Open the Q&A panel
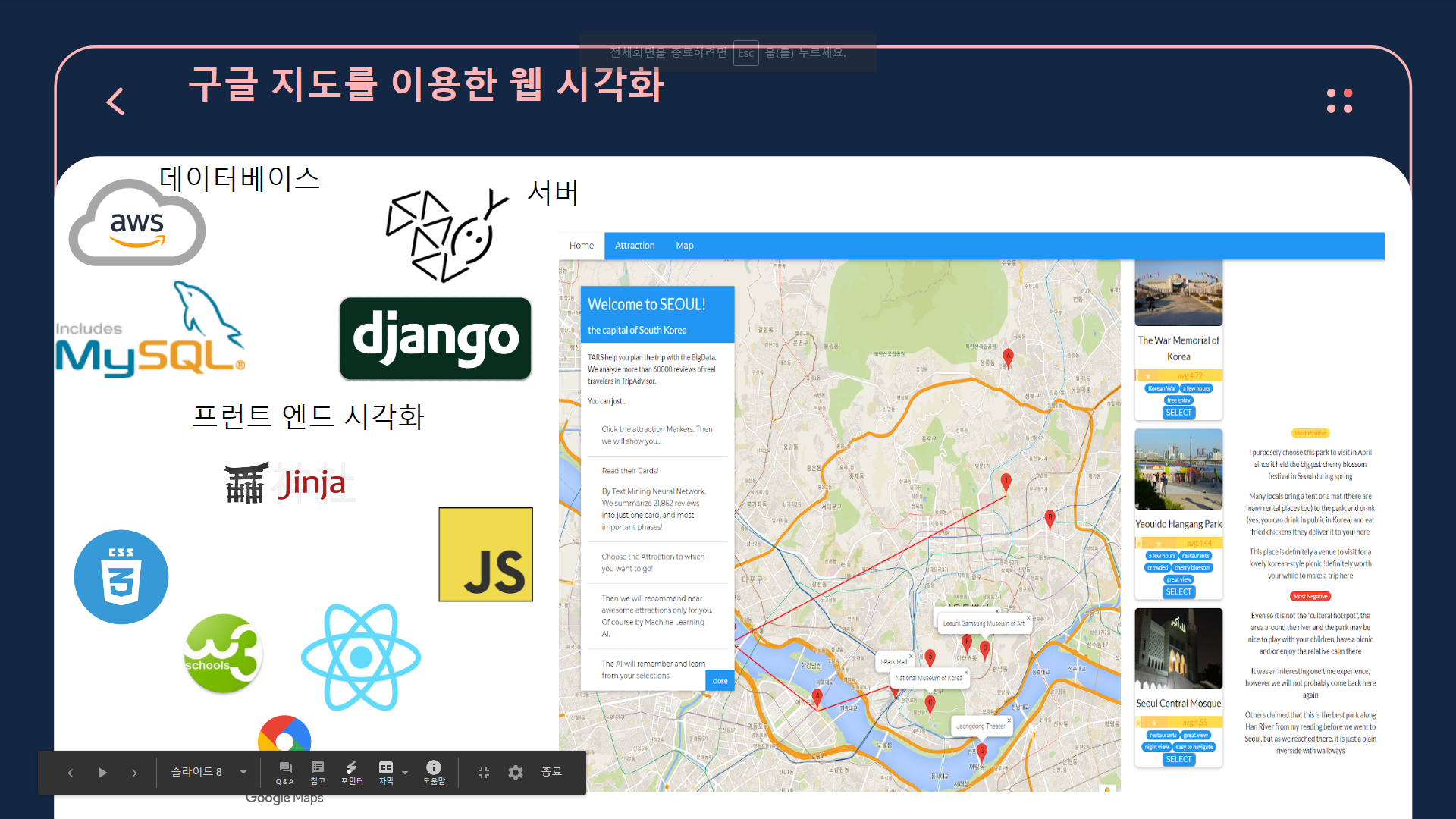Viewport: 1456px width, 819px height. (x=285, y=772)
